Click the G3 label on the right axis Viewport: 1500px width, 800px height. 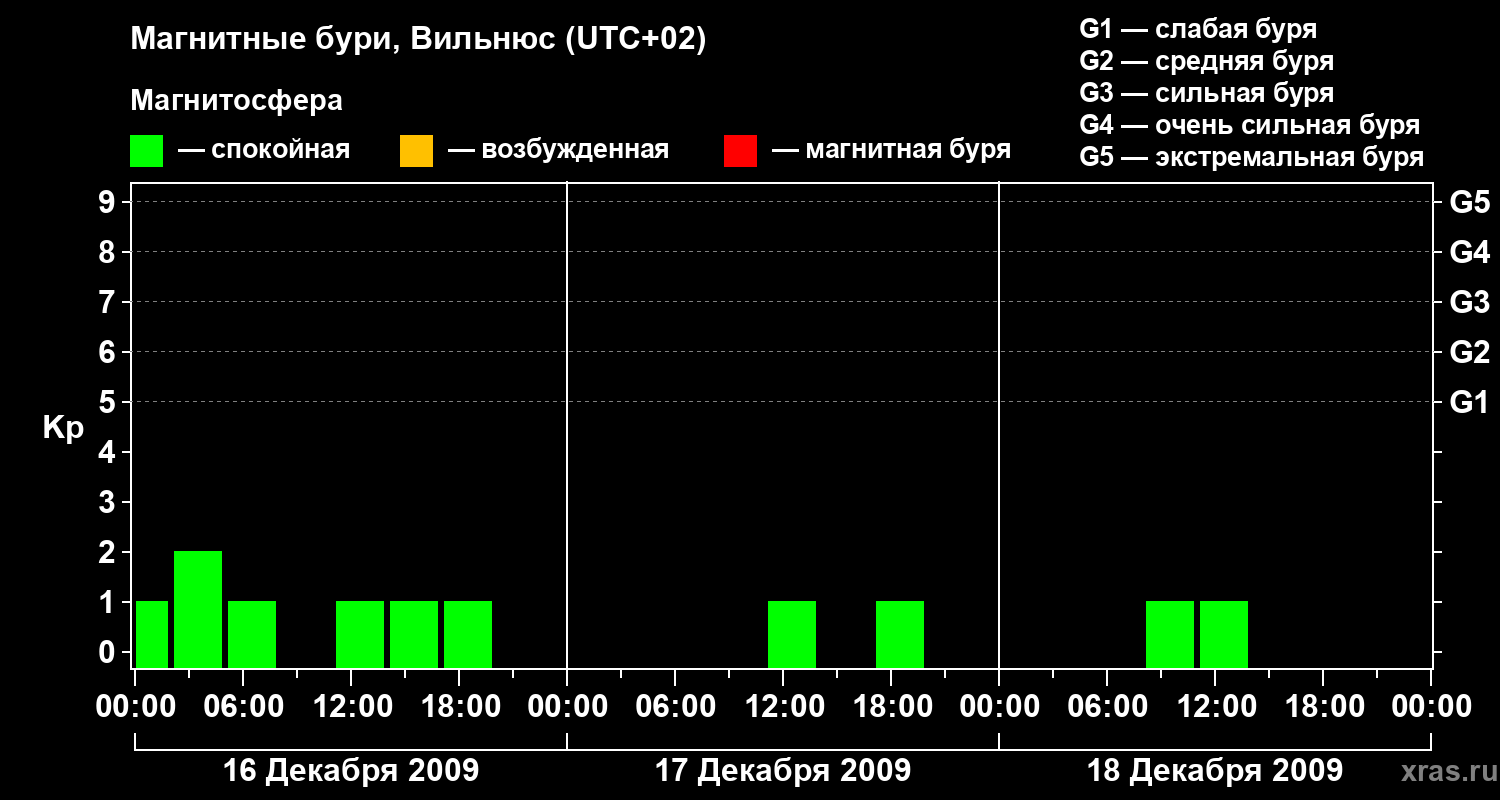[1469, 303]
